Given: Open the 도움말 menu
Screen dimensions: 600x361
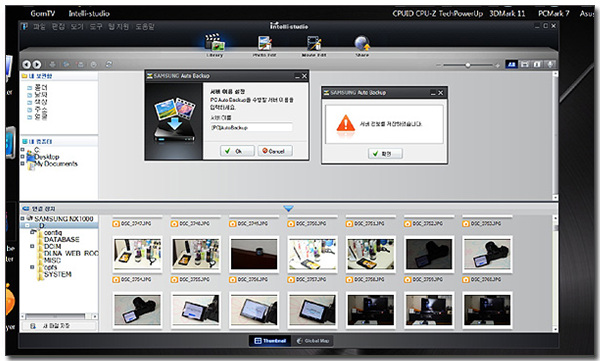Looking at the screenshot, I should pyautogui.click(x=145, y=26).
